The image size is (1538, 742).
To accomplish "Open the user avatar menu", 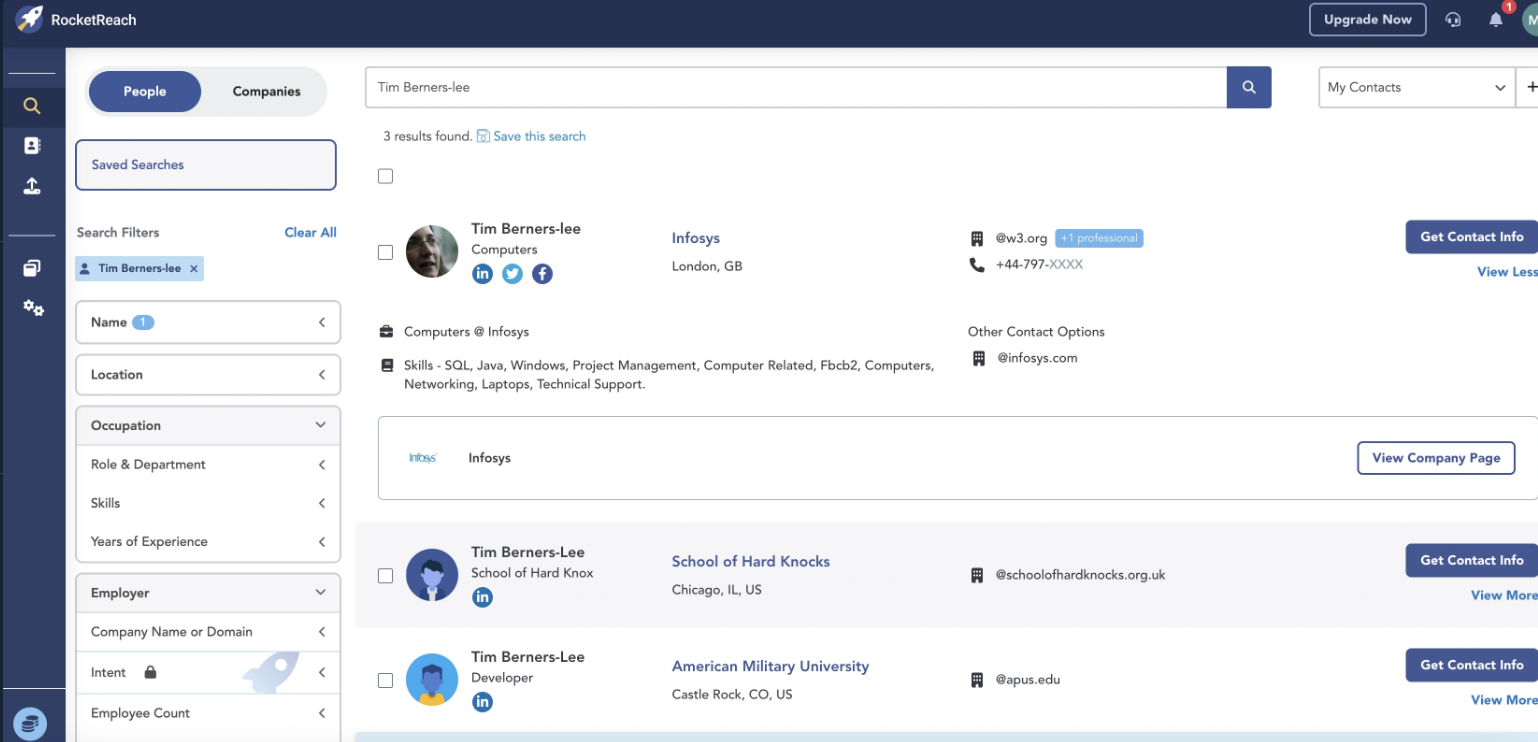I will [1530, 19].
